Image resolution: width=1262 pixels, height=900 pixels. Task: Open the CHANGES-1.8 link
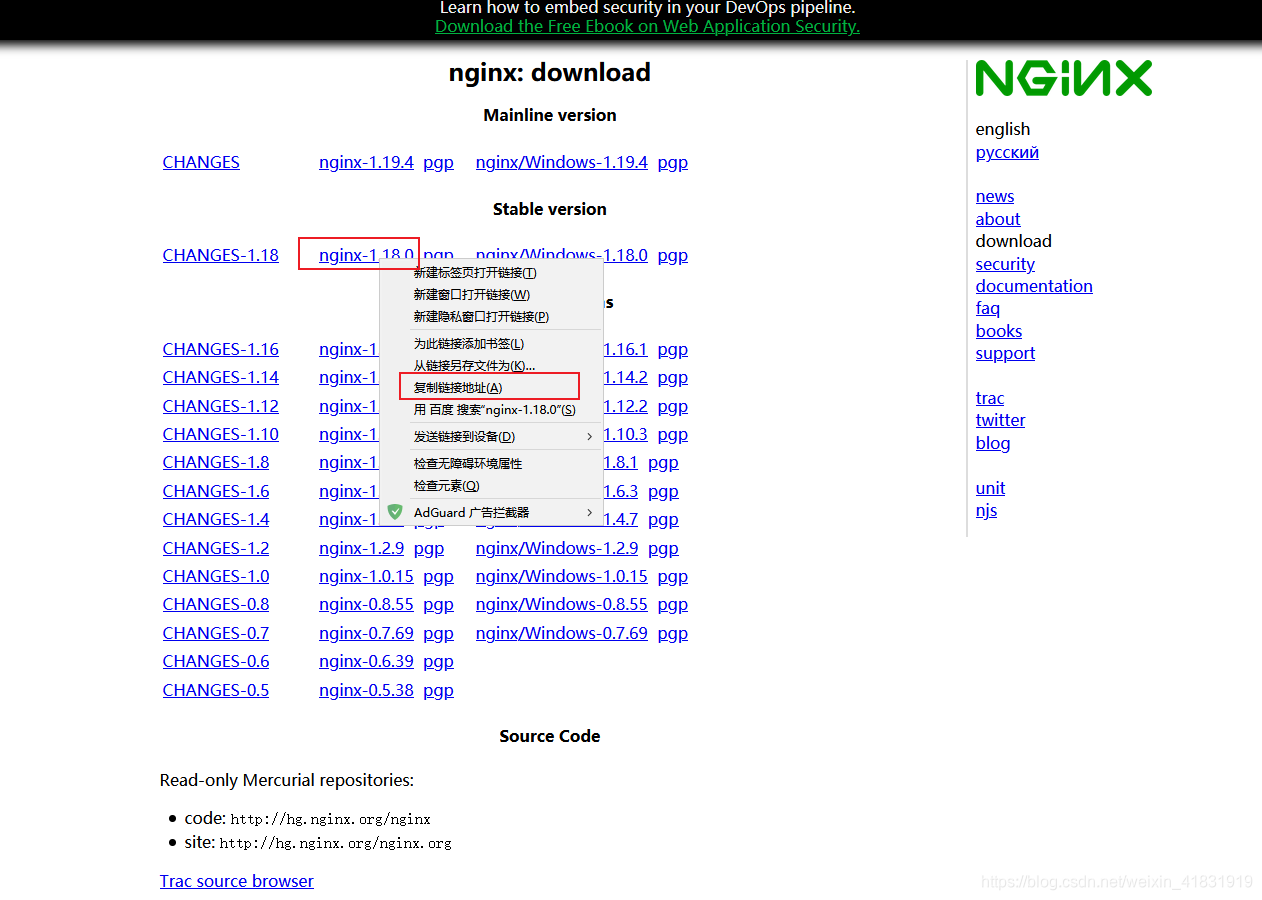coord(216,462)
